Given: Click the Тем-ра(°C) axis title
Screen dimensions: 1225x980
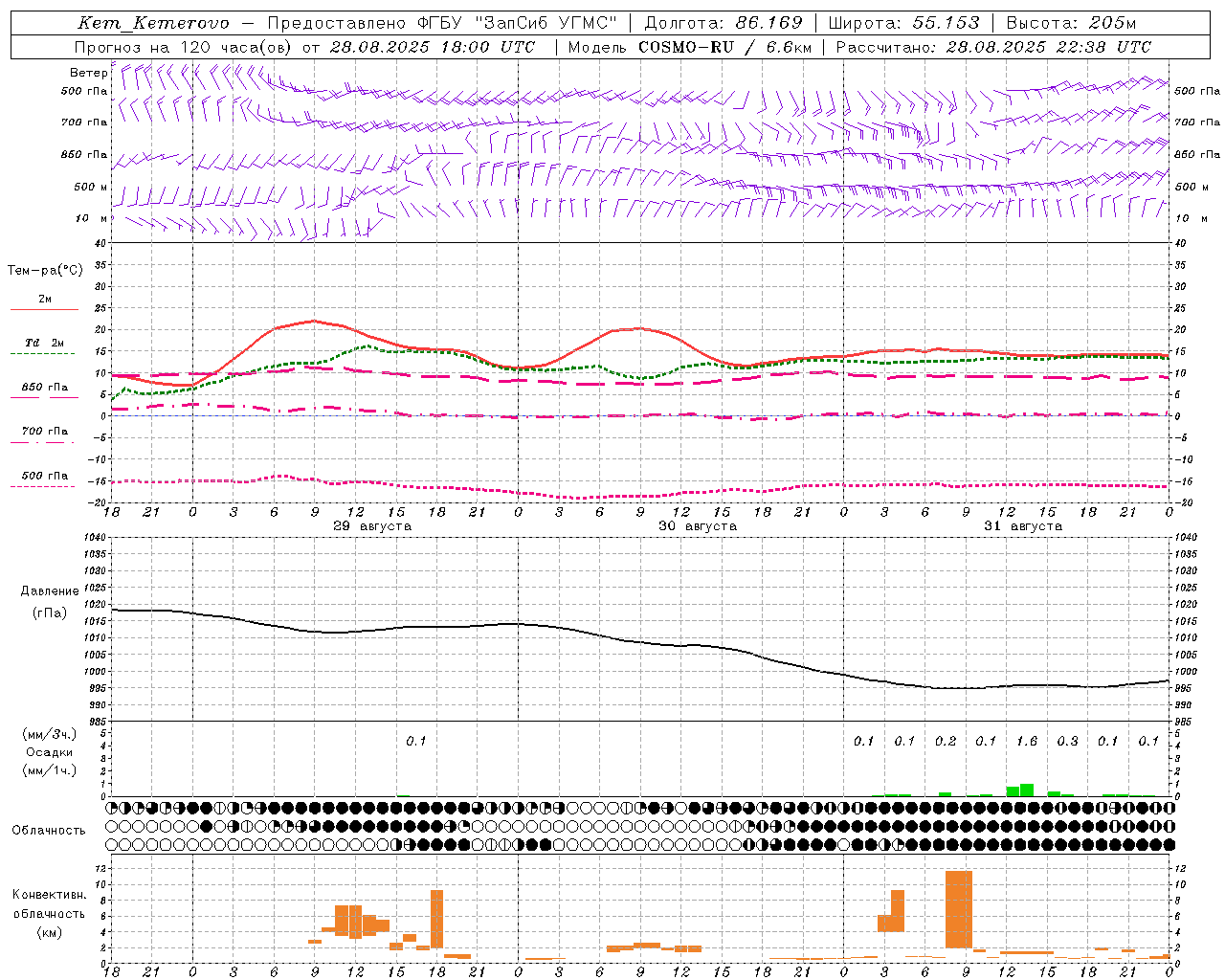Looking at the screenshot, I should [45, 270].
